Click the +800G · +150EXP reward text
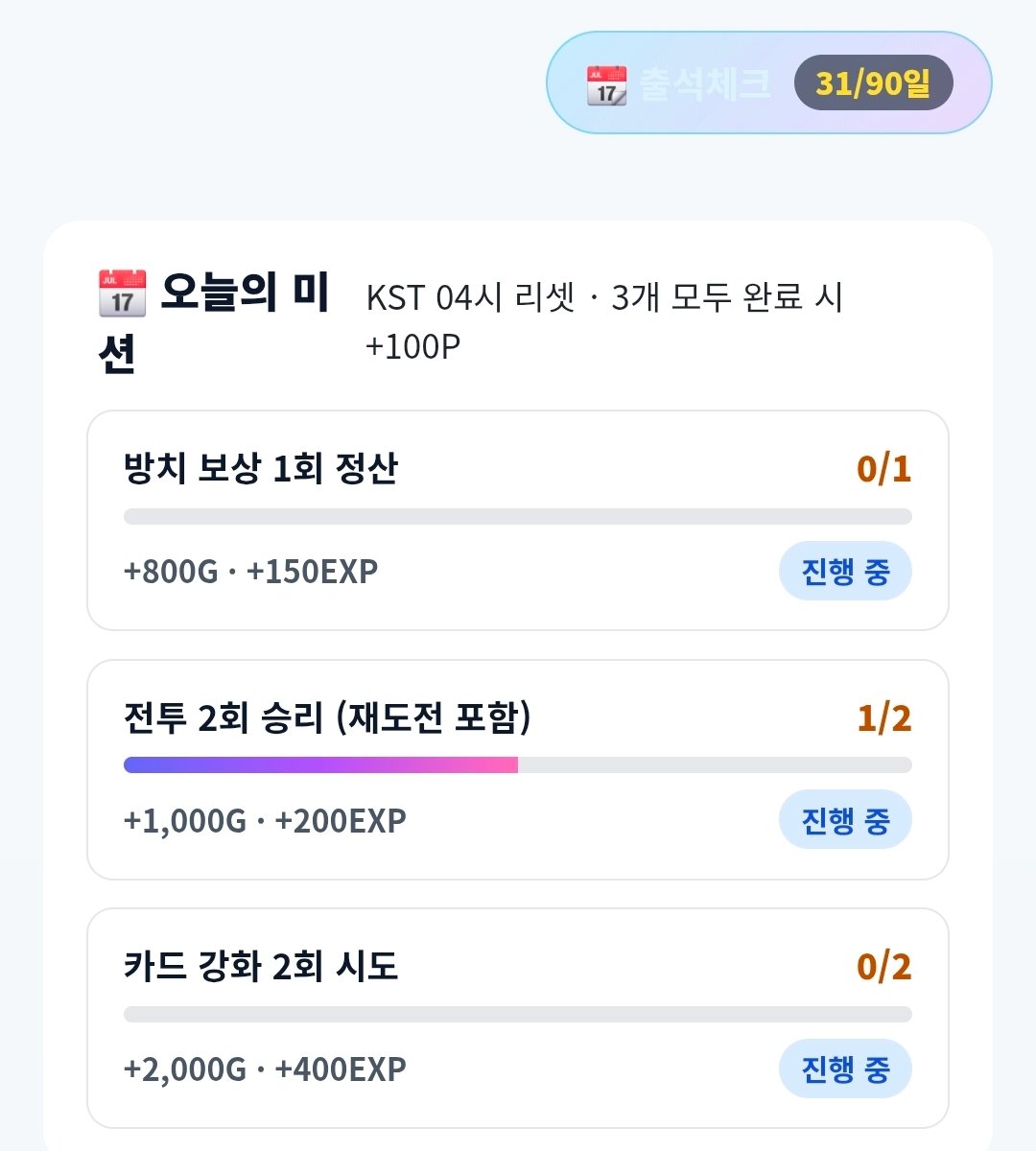The width and height of the screenshot is (1036, 1151). (x=251, y=572)
